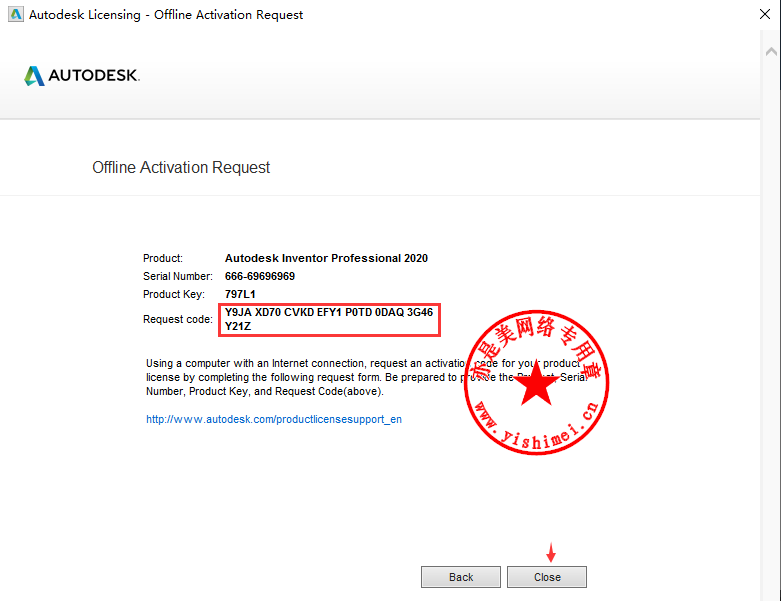Screen dimensions: 781x601
Task: Close the dialog with the title bar X
Action: click(x=765, y=14)
